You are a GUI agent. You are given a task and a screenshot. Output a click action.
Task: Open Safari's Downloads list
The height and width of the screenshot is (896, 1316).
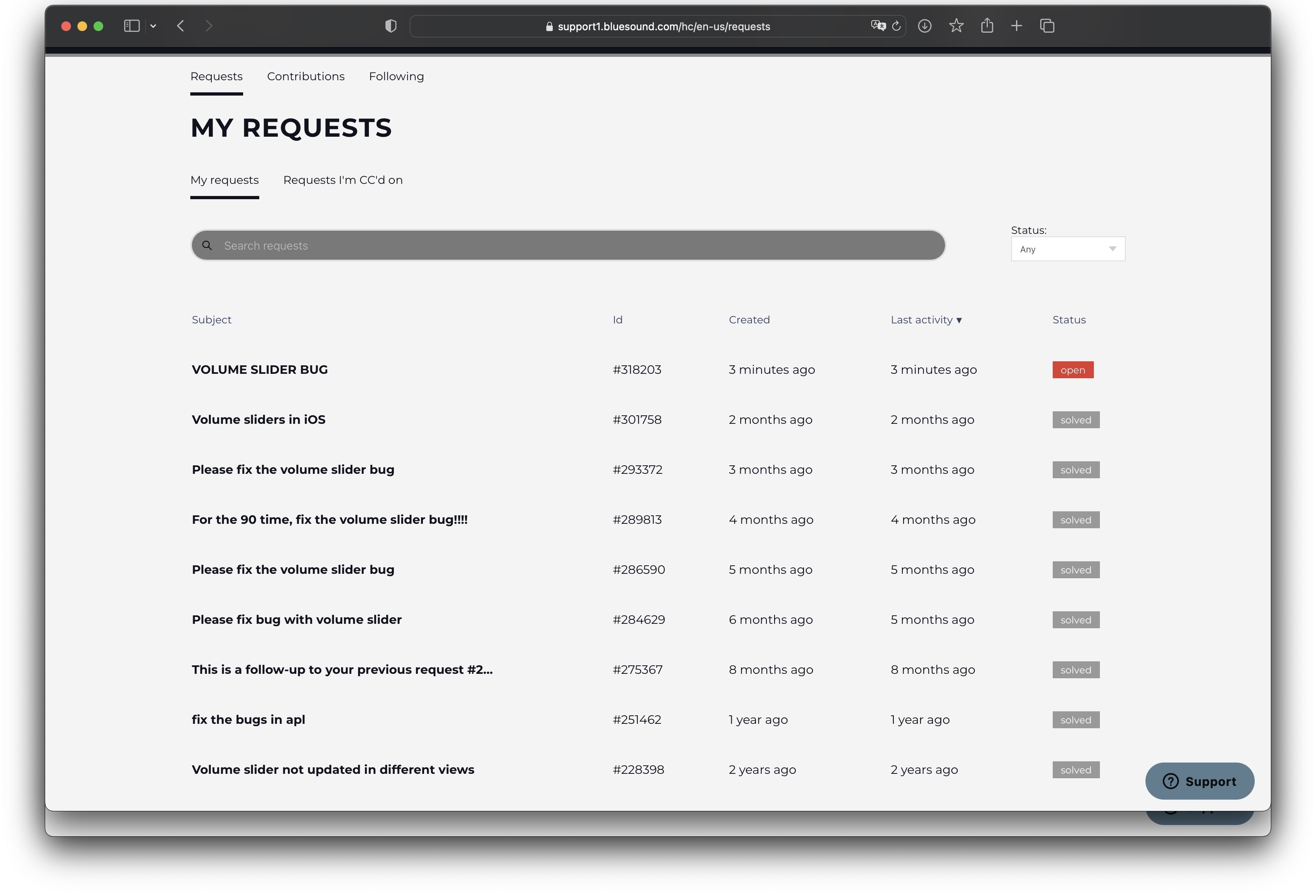pyautogui.click(x=925, y=26)
